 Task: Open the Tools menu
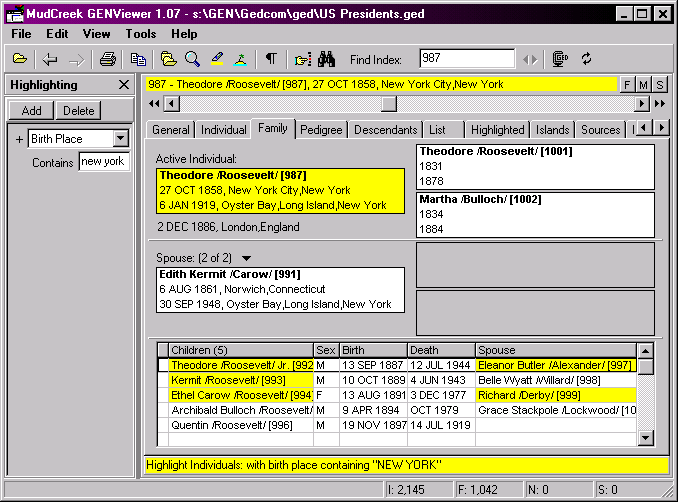141,34
